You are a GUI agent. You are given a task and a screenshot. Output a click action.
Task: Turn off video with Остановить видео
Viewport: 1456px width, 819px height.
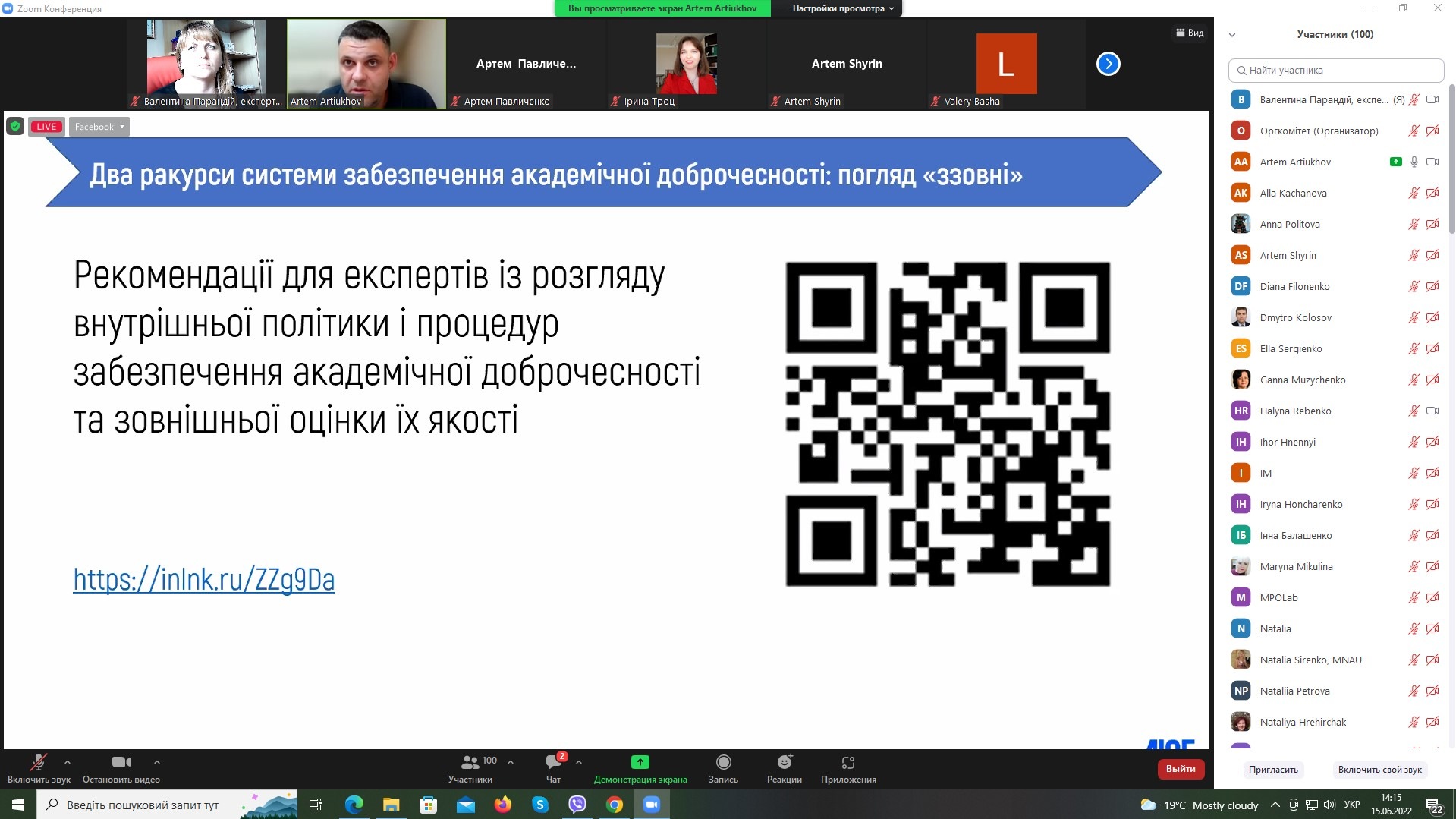coord(121,763)
